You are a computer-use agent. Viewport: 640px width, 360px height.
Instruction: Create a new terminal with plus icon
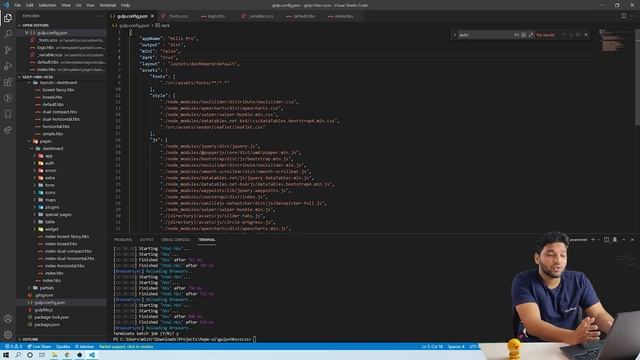pyautogui.click(x=593, y=240)
